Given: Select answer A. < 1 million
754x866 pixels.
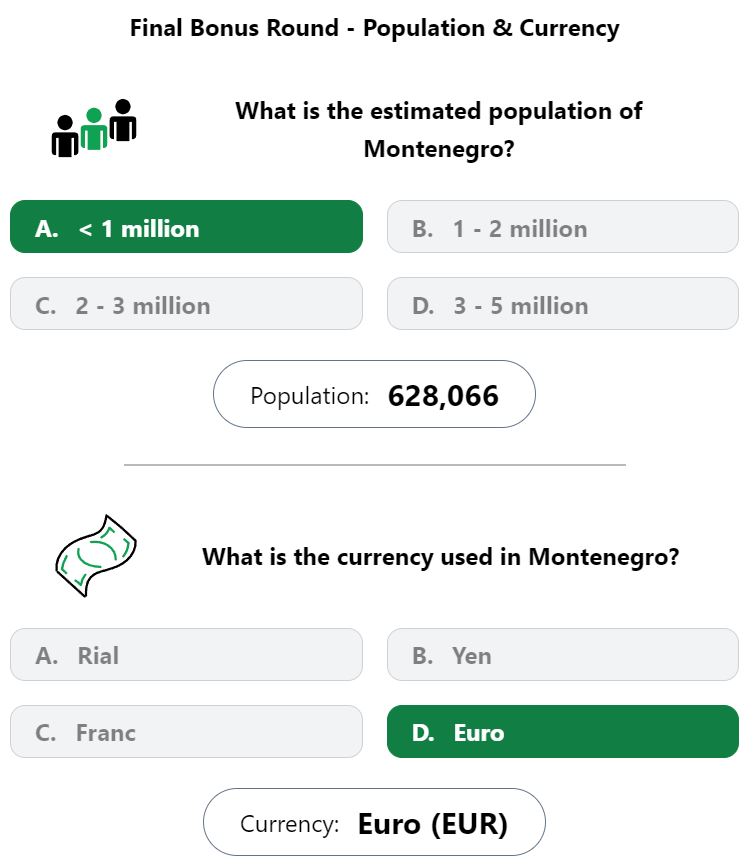Looking at the screenshot, I should 187,227.
